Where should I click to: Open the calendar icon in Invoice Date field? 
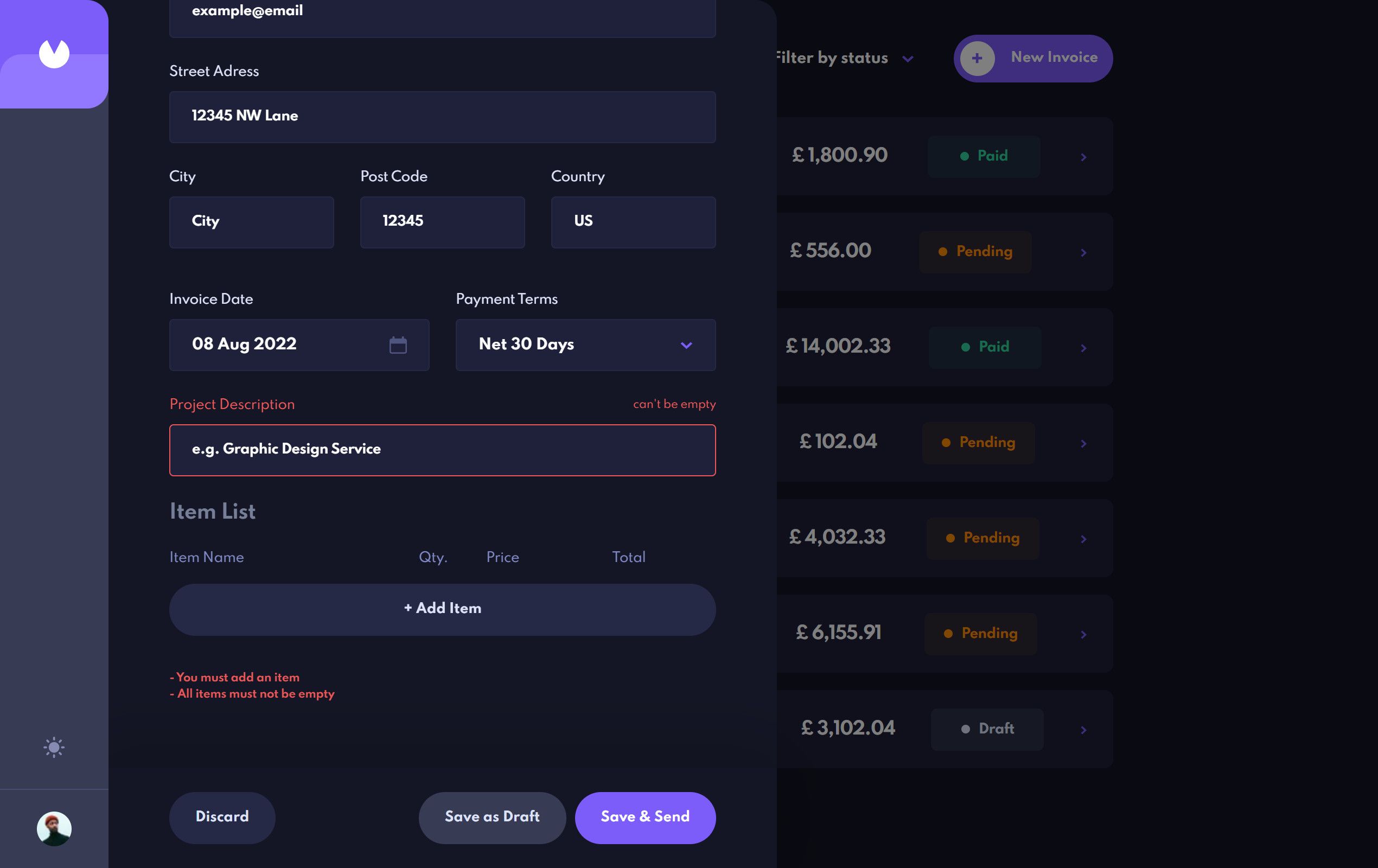click(x=399, y=344)
